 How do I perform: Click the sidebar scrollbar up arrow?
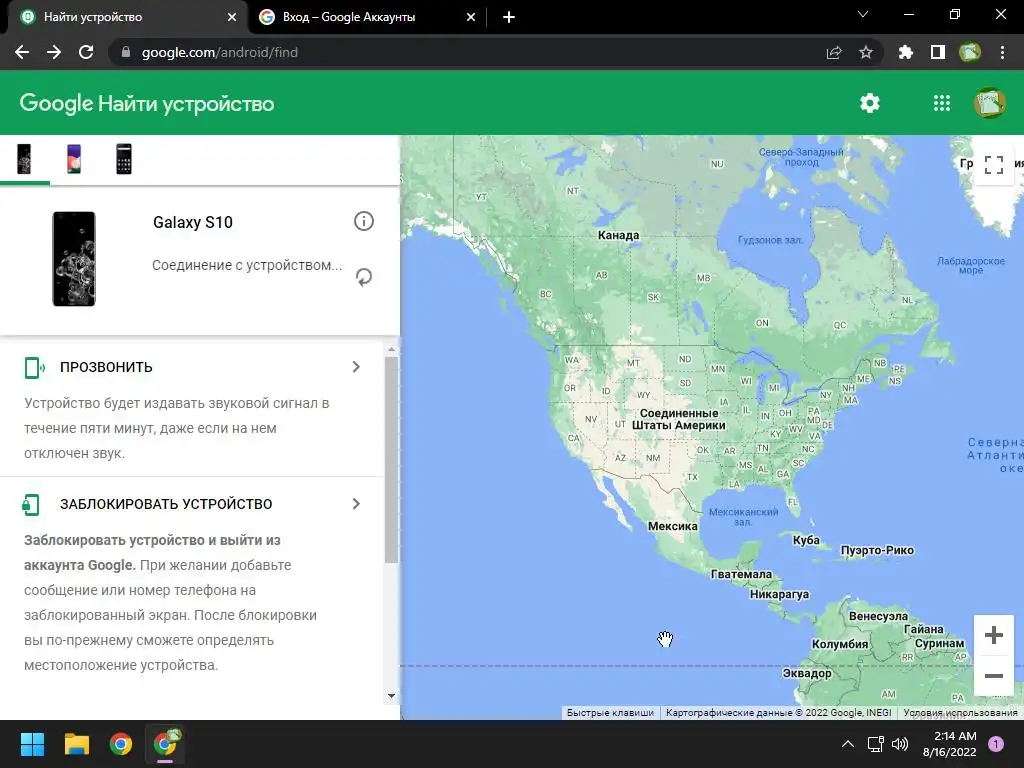tap(391, 350)
